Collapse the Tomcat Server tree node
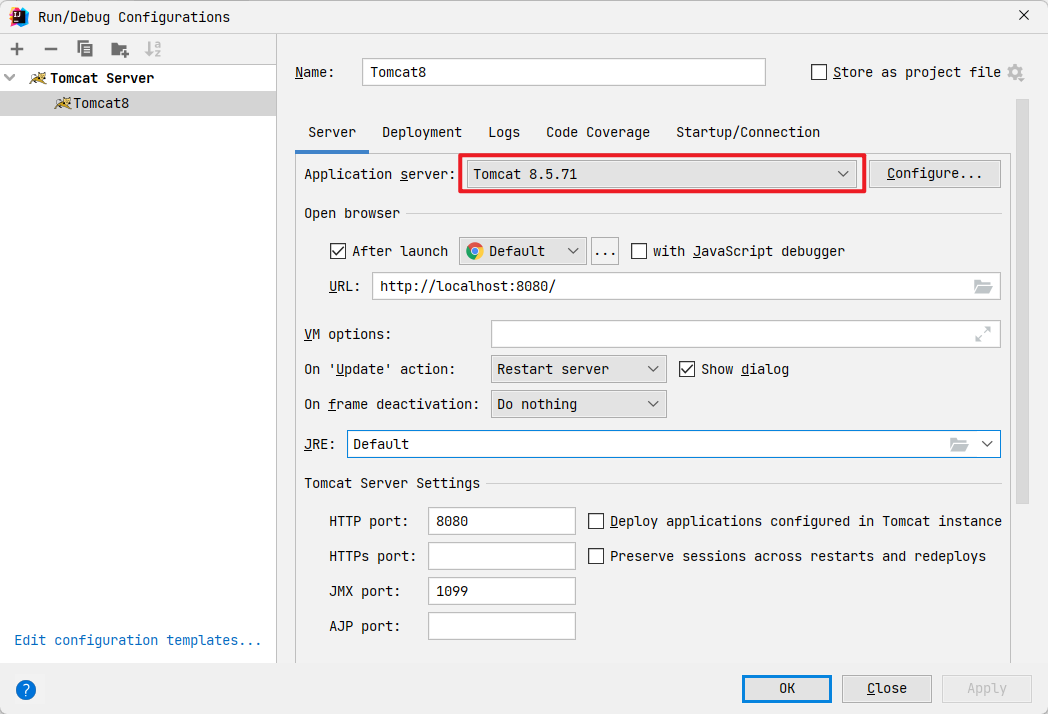1048x714 pixels. (x=10, y=78)
